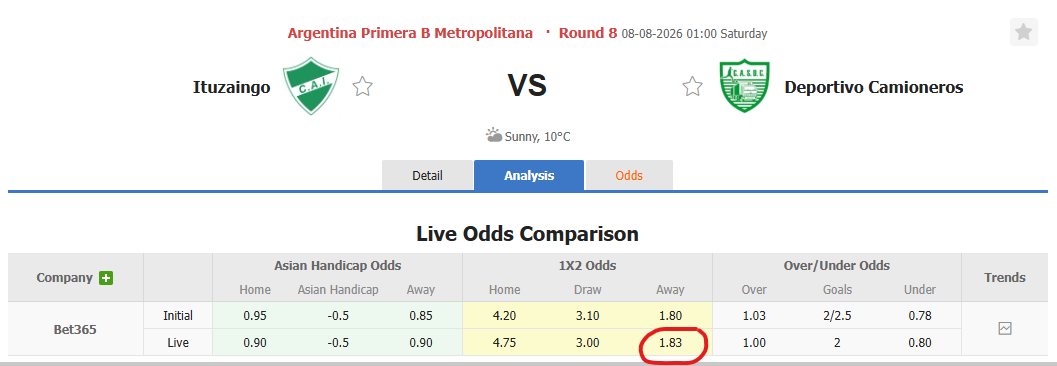Screen dimensions: 1057x366
Task: Click the live Asian Handicap home odds 0.90
Action: click(x=255, y=342)
